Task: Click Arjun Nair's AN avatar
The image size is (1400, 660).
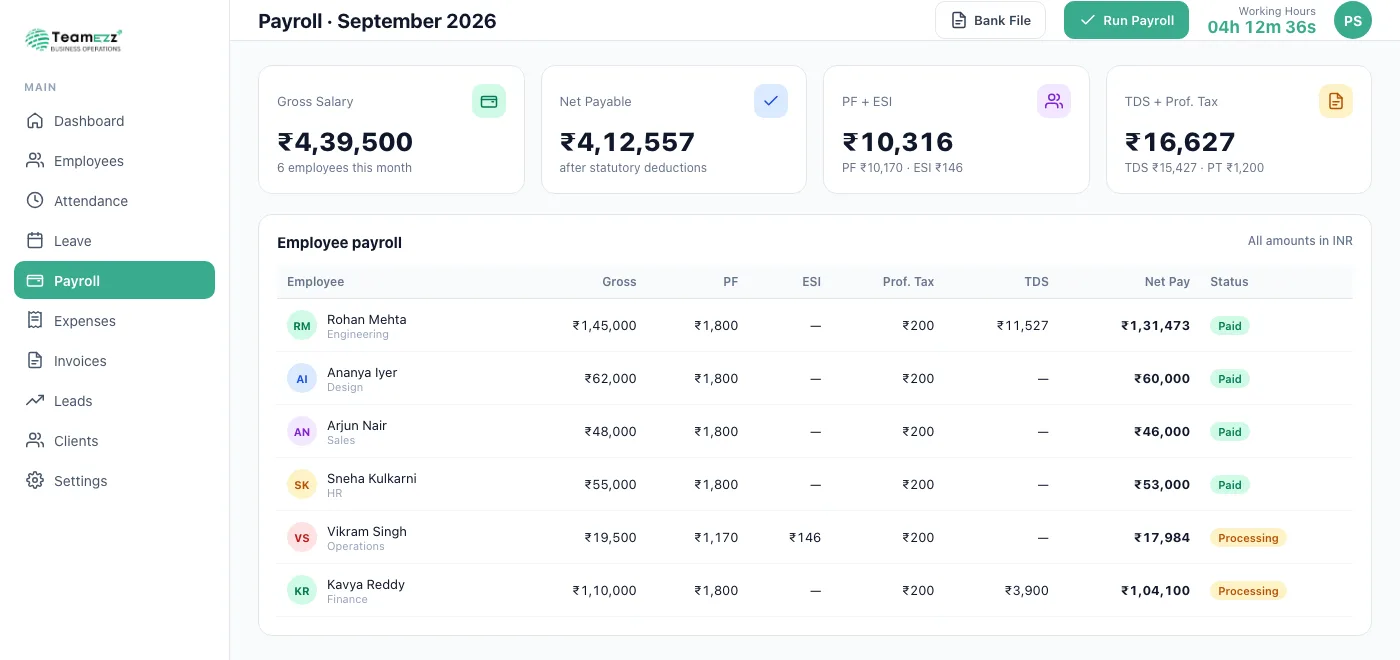Action: pyautogui.click(x=302, y=432)
